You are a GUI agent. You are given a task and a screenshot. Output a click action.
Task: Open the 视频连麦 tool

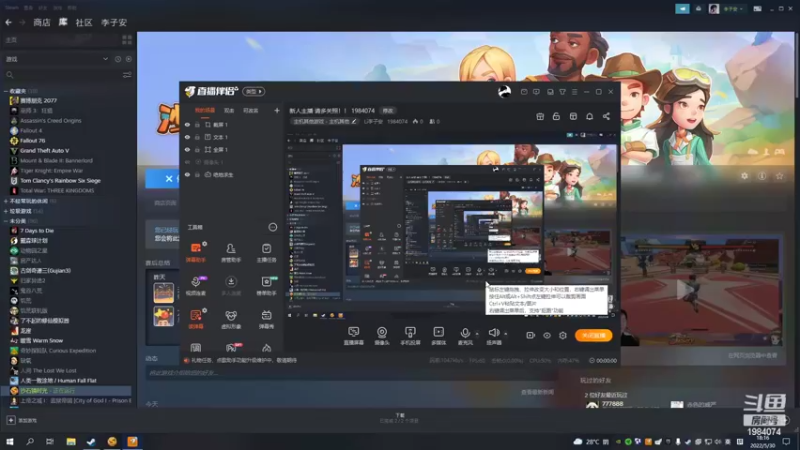point(196,286)
